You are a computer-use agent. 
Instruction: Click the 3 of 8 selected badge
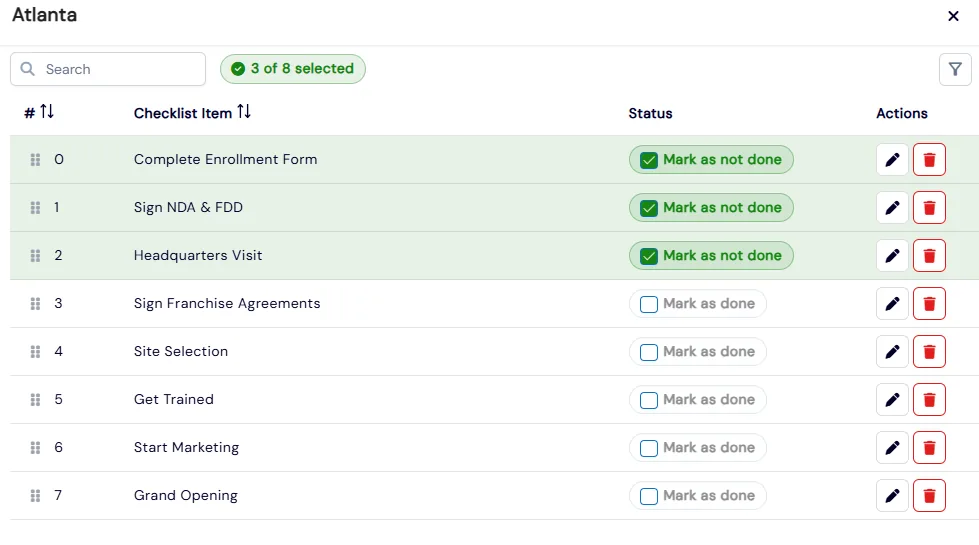[293, 69]
